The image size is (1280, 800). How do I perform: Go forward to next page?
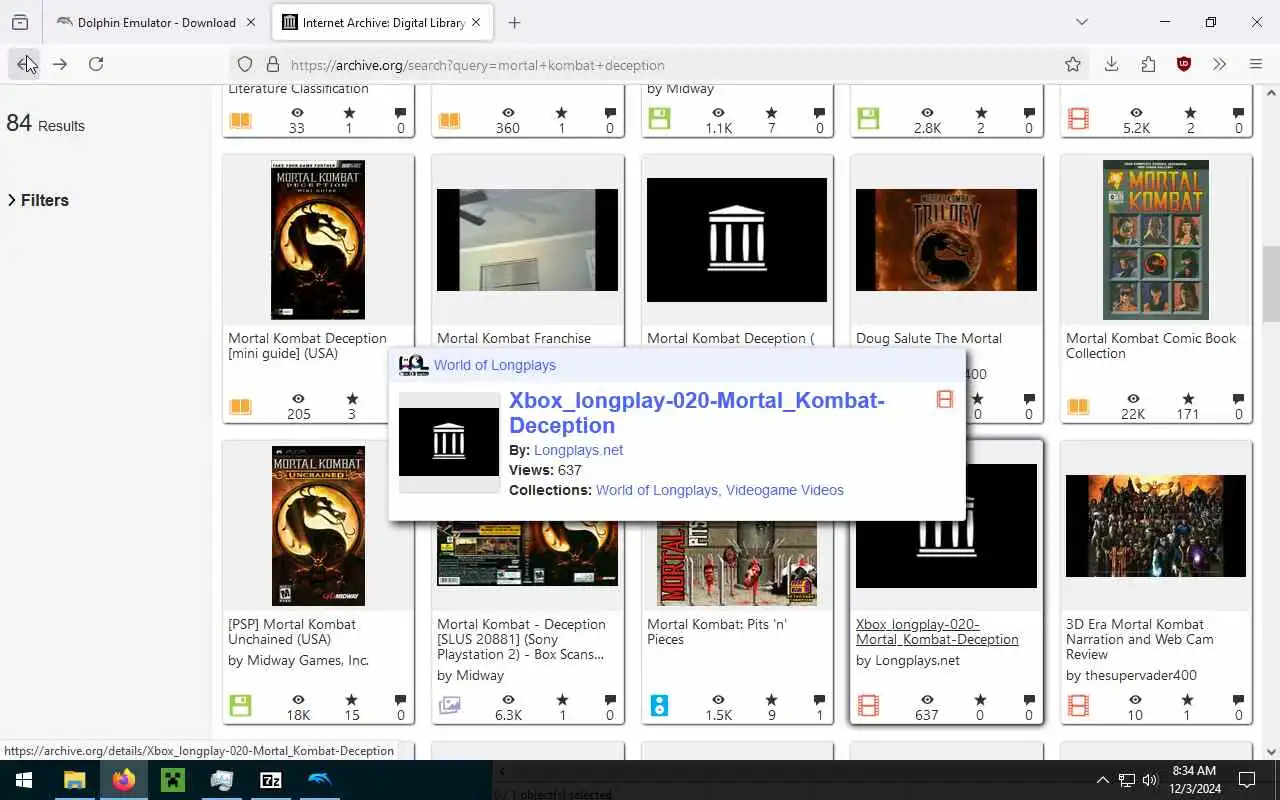coord(60,64)
